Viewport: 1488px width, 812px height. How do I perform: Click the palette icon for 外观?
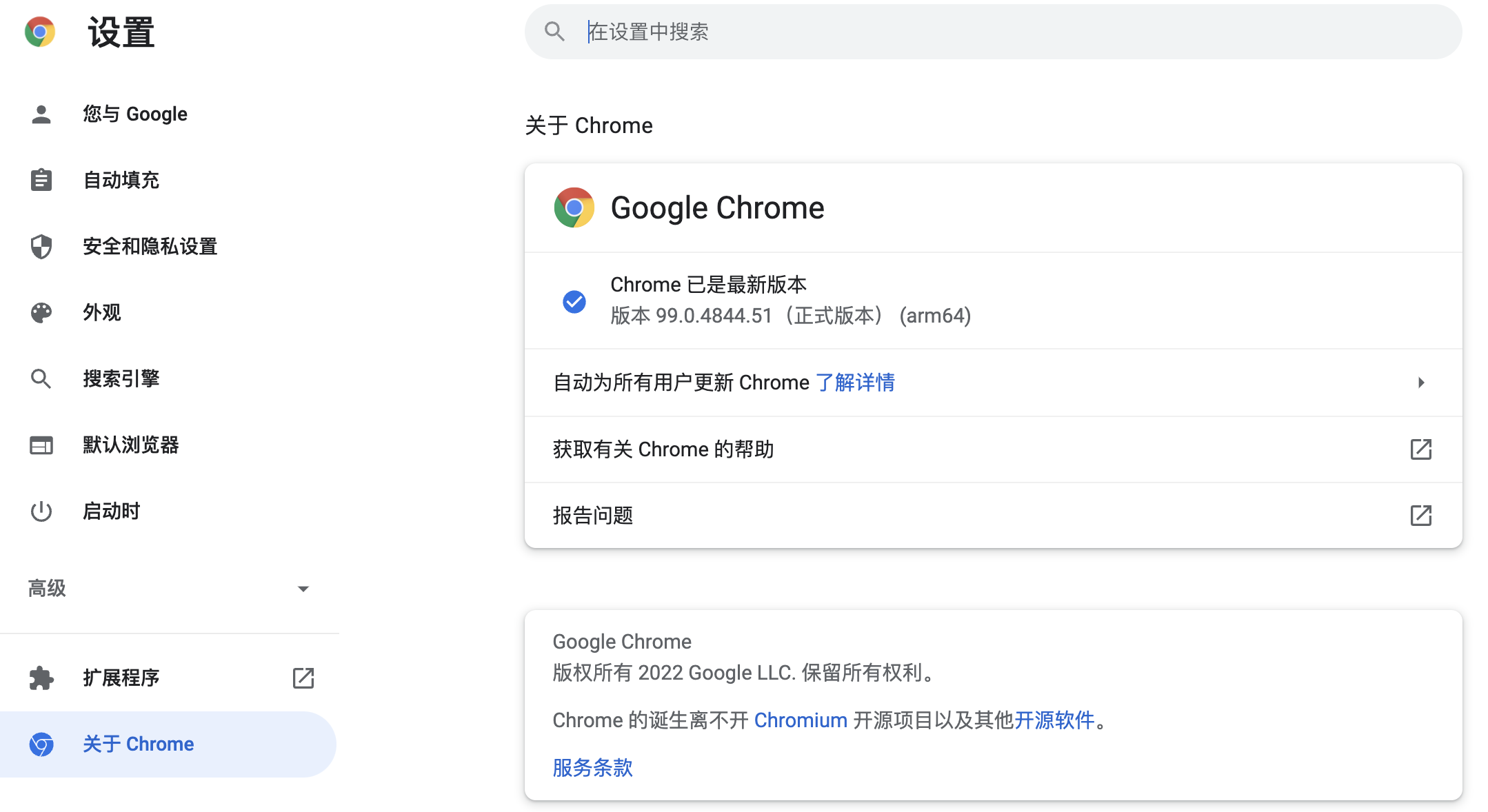(41, 312)
